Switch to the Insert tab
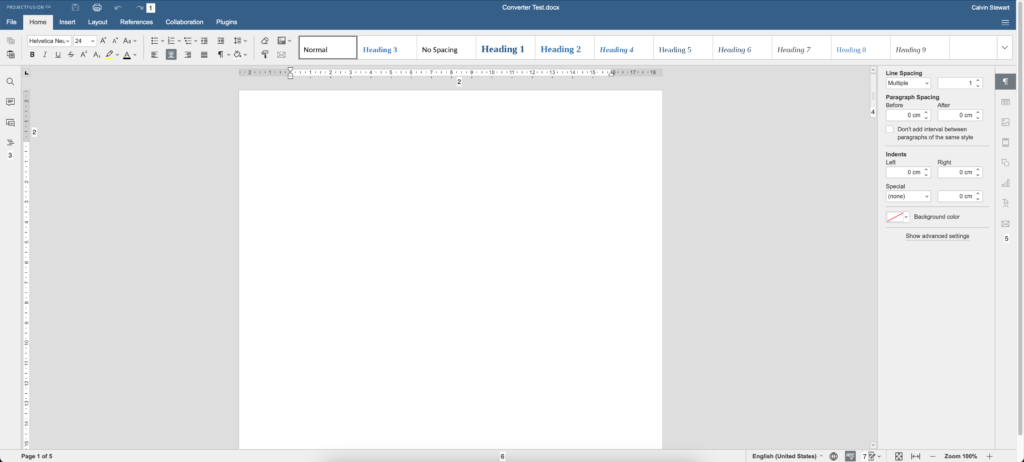 pos(67,21)
